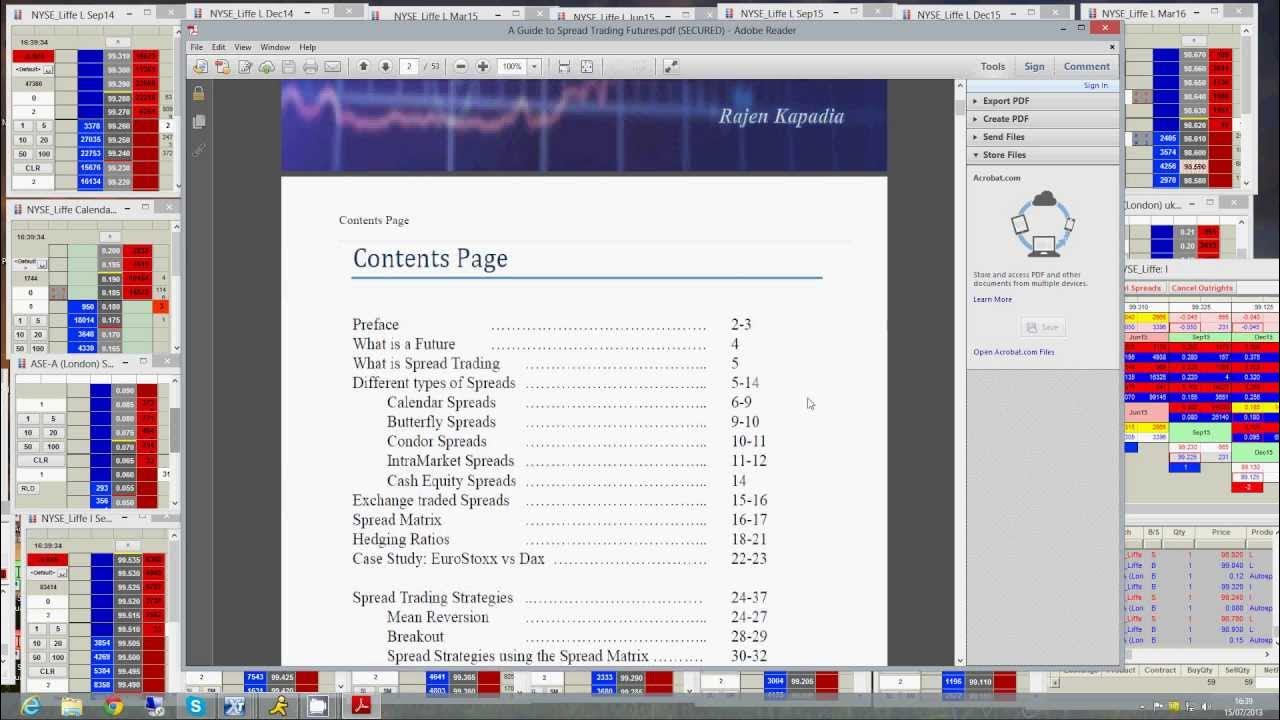
Task: Click the Create PDF online toolbar icon
Action: [x=200, y=67]
